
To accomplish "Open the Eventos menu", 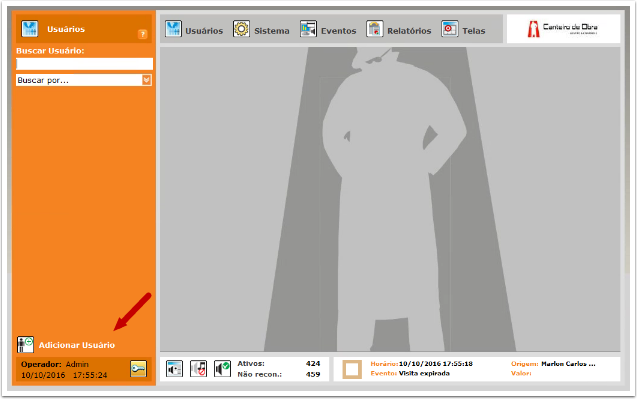I will coord(328,30).
